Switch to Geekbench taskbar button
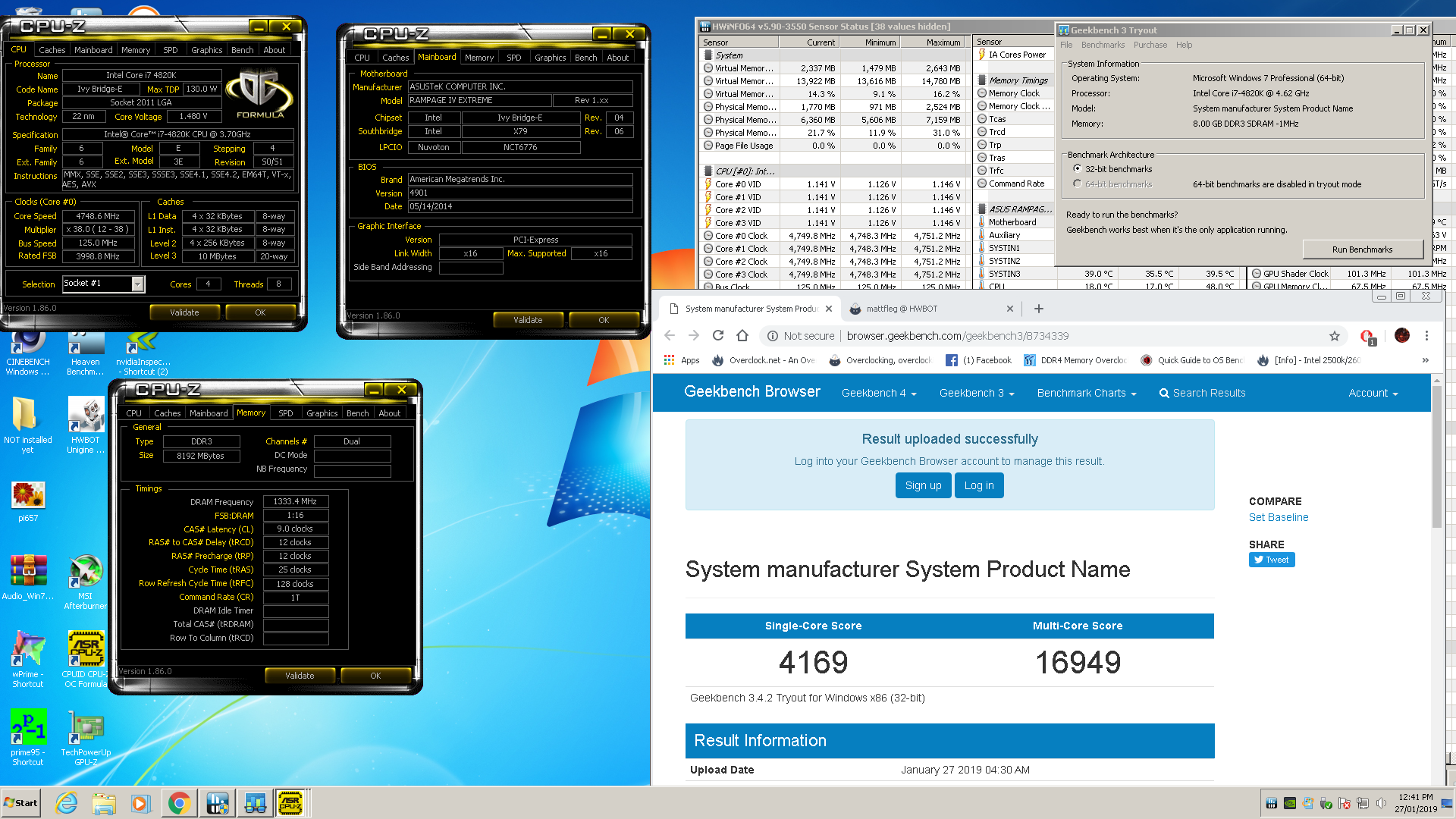1456x819 pixels. click(254, 803)
